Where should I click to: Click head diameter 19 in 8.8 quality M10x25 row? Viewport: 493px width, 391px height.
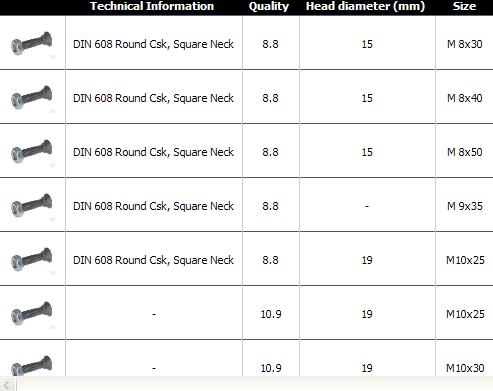[367, 260]
